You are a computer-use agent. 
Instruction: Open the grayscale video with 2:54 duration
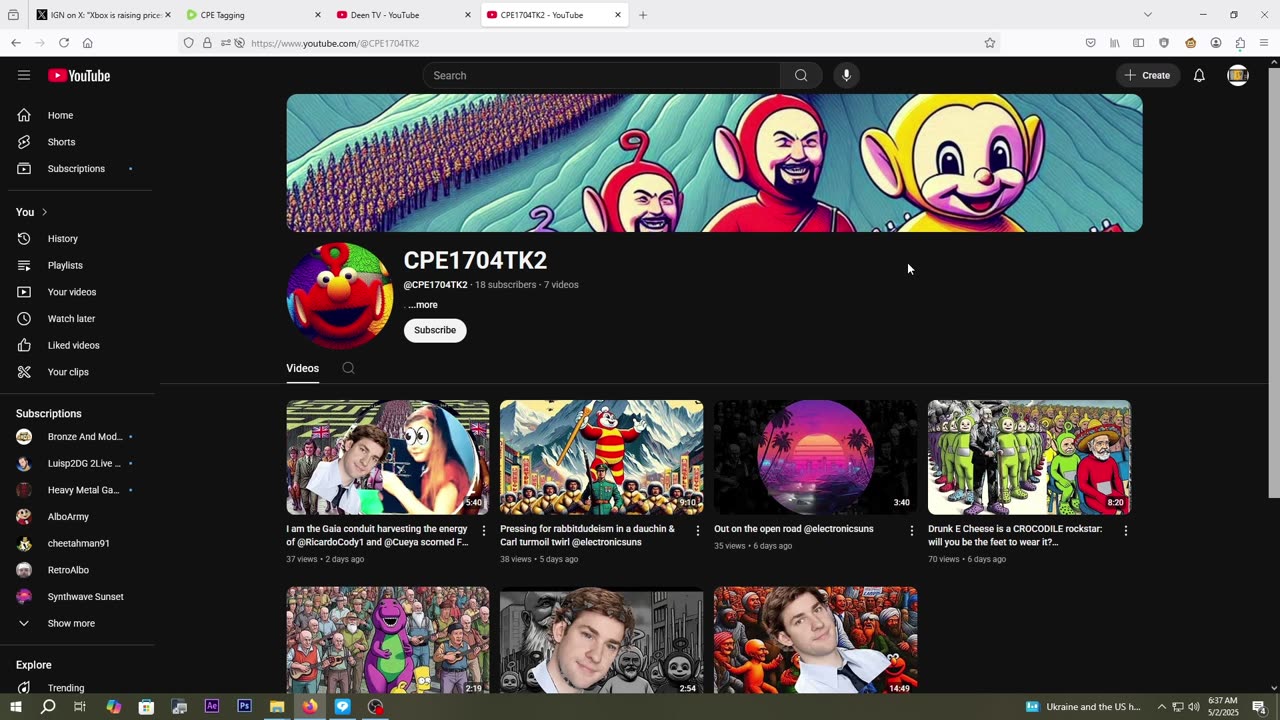point(601,640)
